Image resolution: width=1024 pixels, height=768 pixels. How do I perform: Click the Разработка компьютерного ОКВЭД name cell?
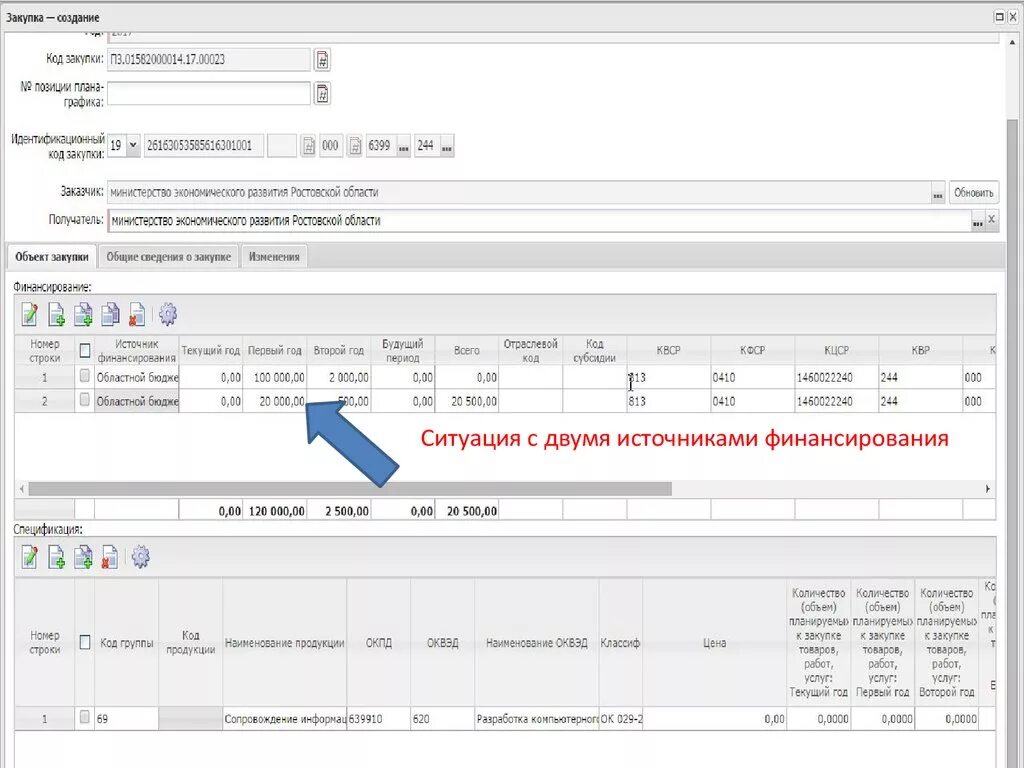coord(537,718)
